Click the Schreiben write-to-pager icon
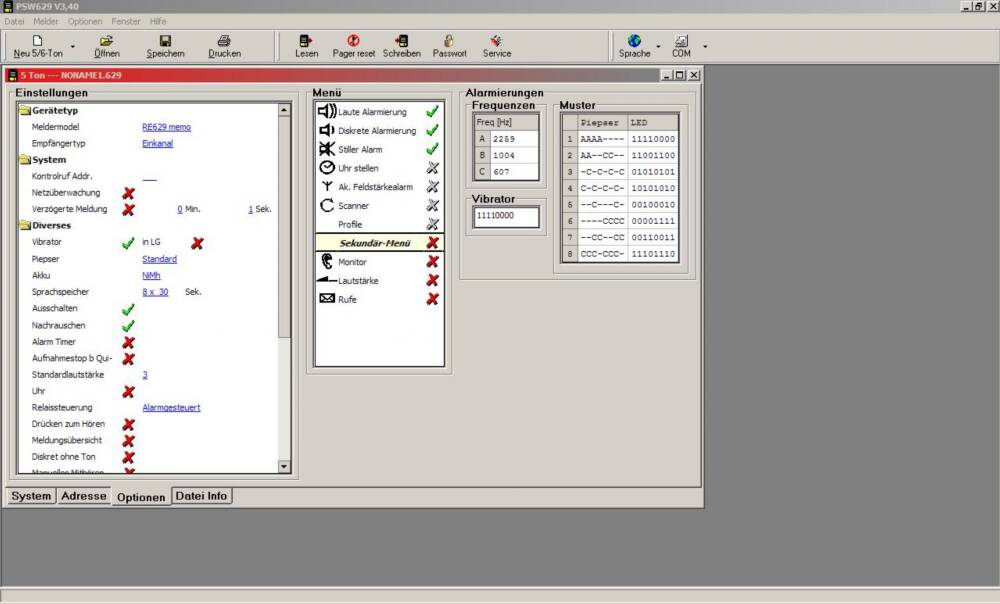 (402, 41)
